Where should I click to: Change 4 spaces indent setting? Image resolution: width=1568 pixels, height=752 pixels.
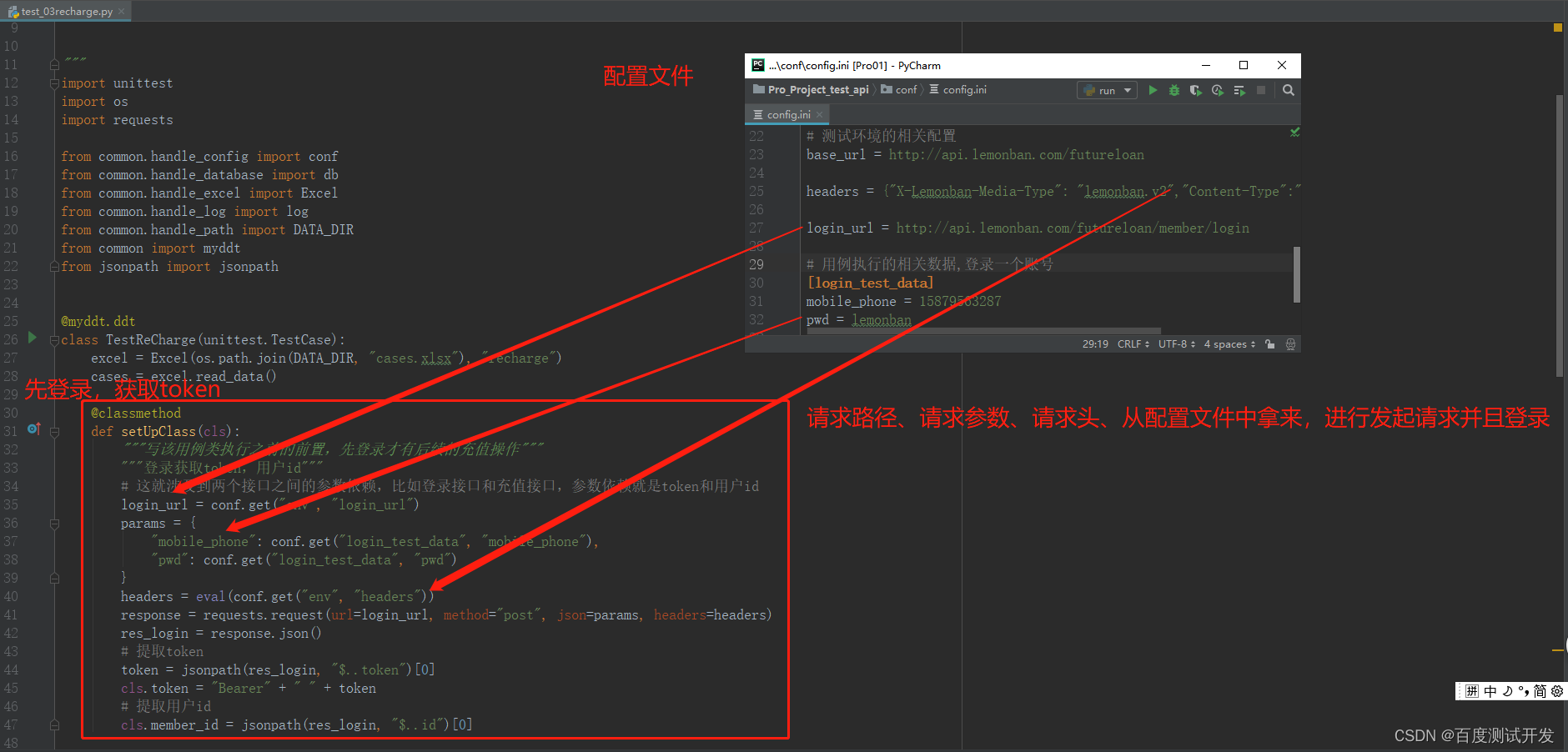point(1229,344)
